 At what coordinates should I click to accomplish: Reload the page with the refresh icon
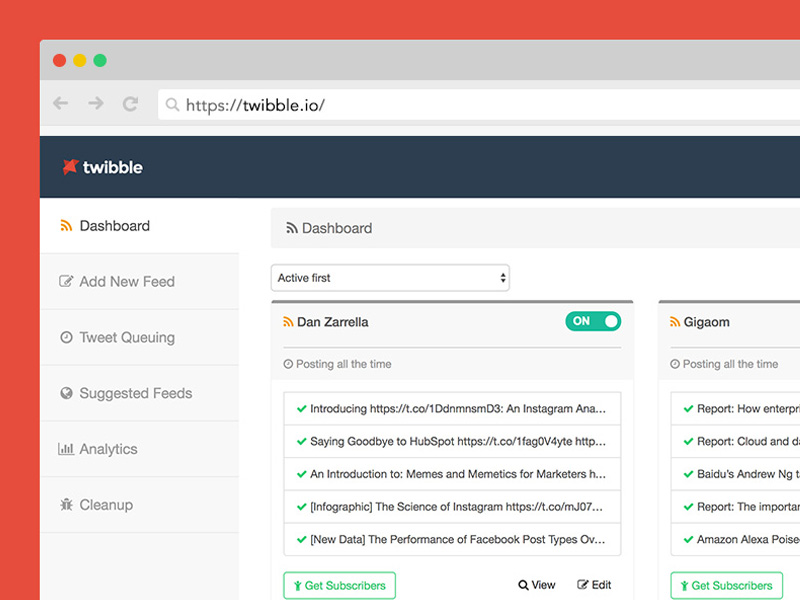pos(130,103)
